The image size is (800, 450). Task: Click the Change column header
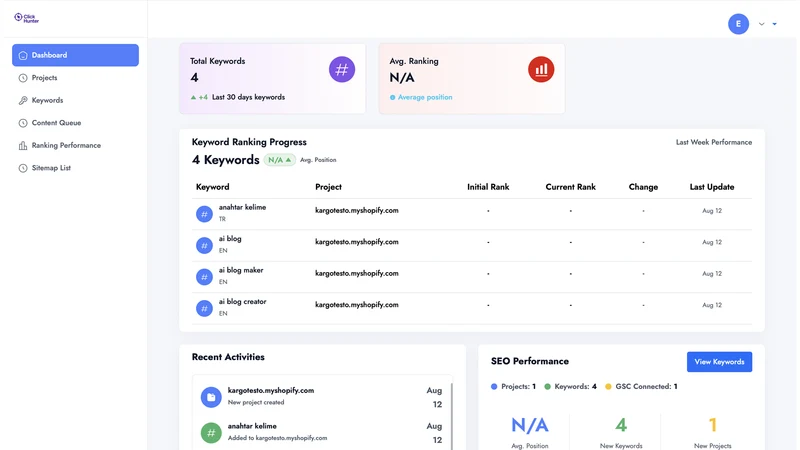(643, 187)
